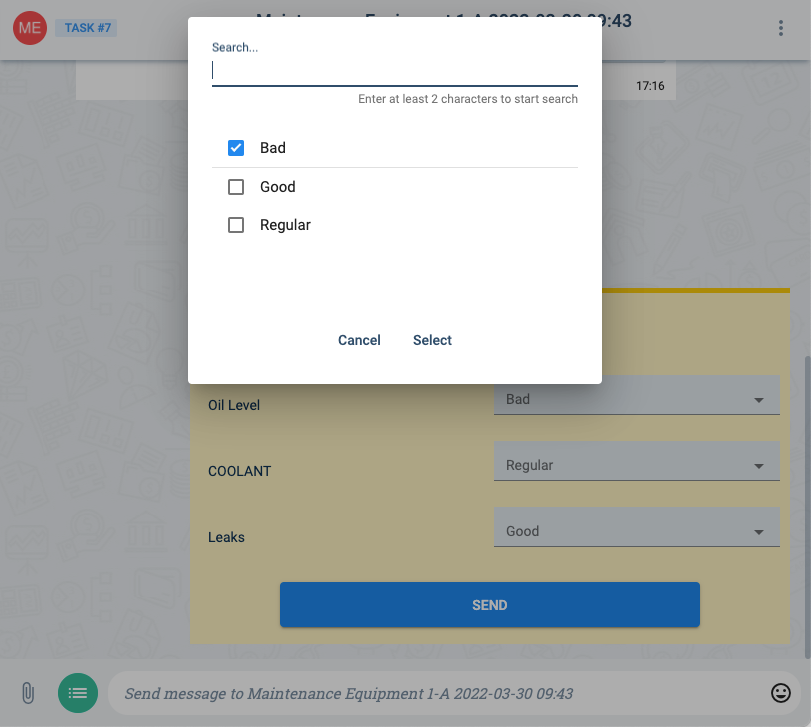Click the 'Good' option label in dialog
Viewport: 811px width, 727px height.
tap(278, 187)
